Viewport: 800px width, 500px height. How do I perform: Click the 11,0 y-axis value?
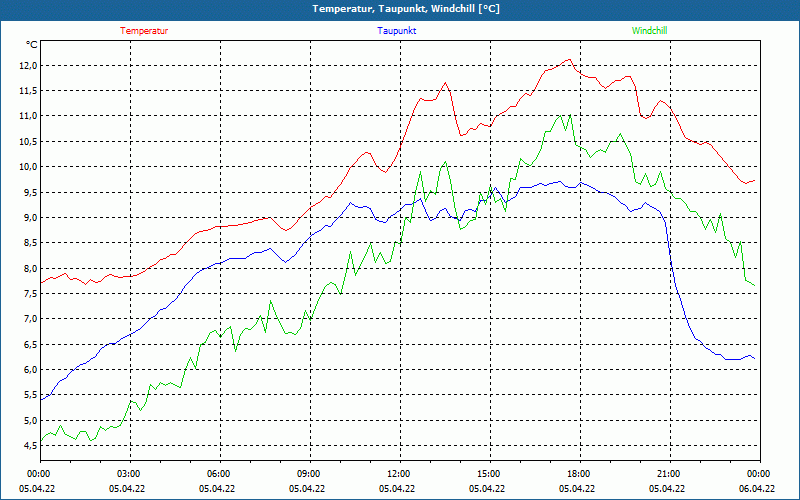[29, 116]
